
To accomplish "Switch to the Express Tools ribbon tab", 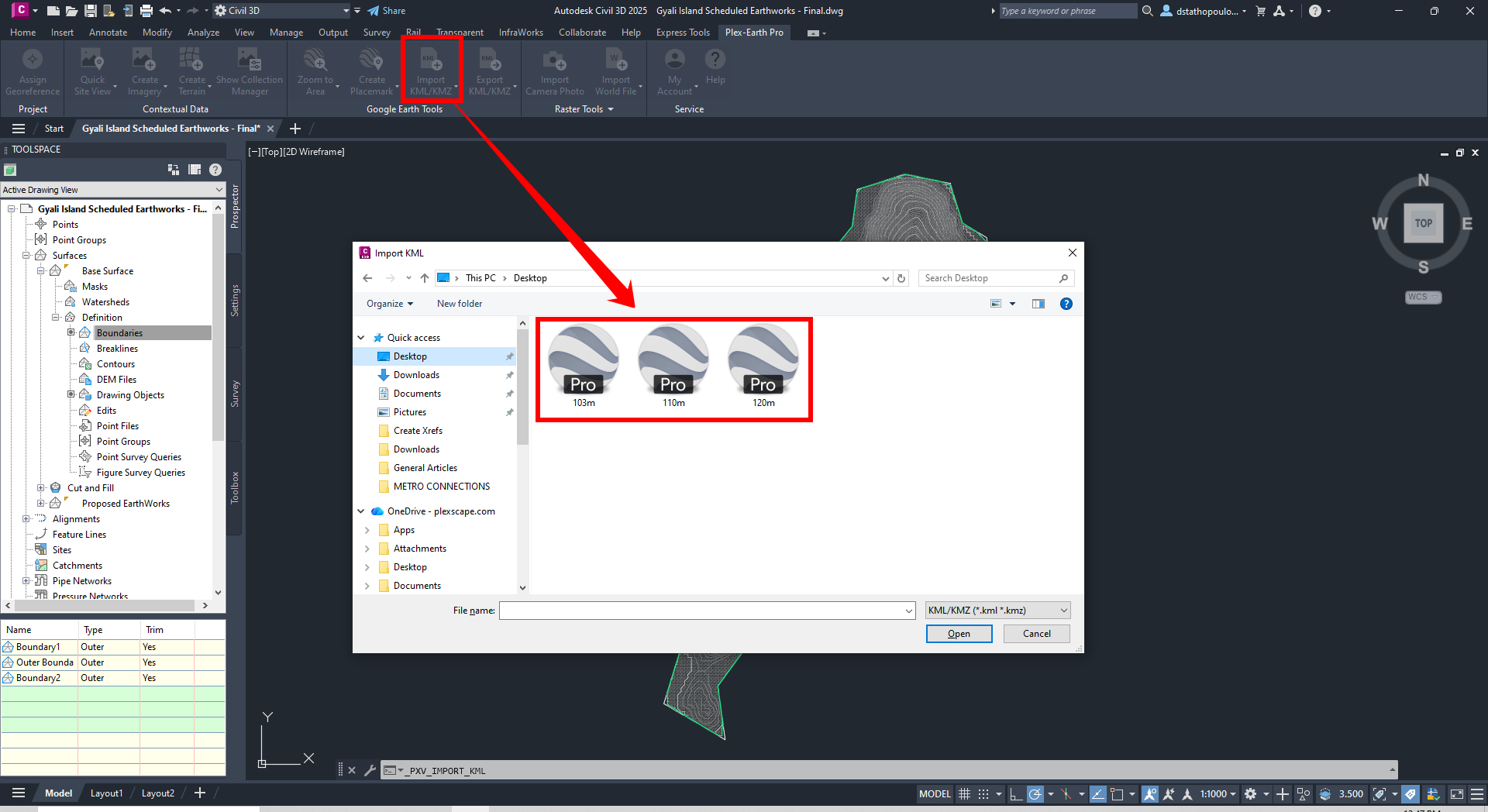I will point(682,33).
